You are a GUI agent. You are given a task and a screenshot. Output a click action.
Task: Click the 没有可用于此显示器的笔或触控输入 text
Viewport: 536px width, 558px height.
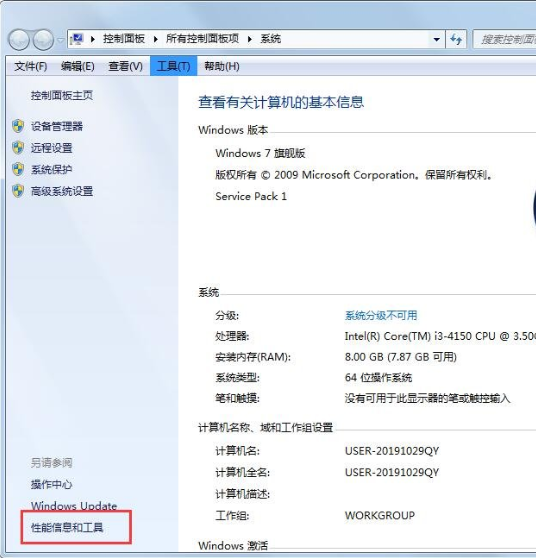427,398
